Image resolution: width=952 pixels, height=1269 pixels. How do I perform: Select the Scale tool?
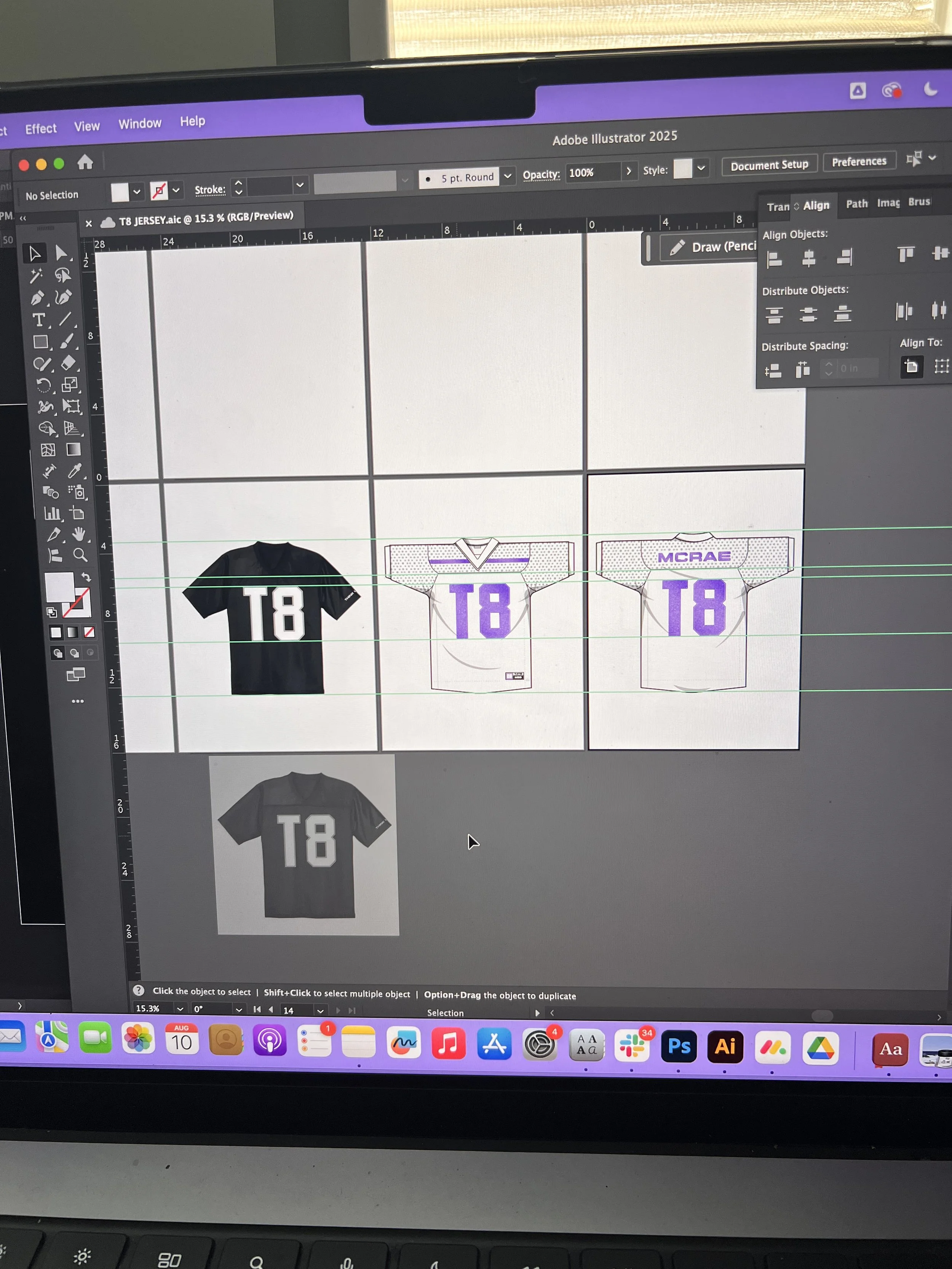(70, 385)
